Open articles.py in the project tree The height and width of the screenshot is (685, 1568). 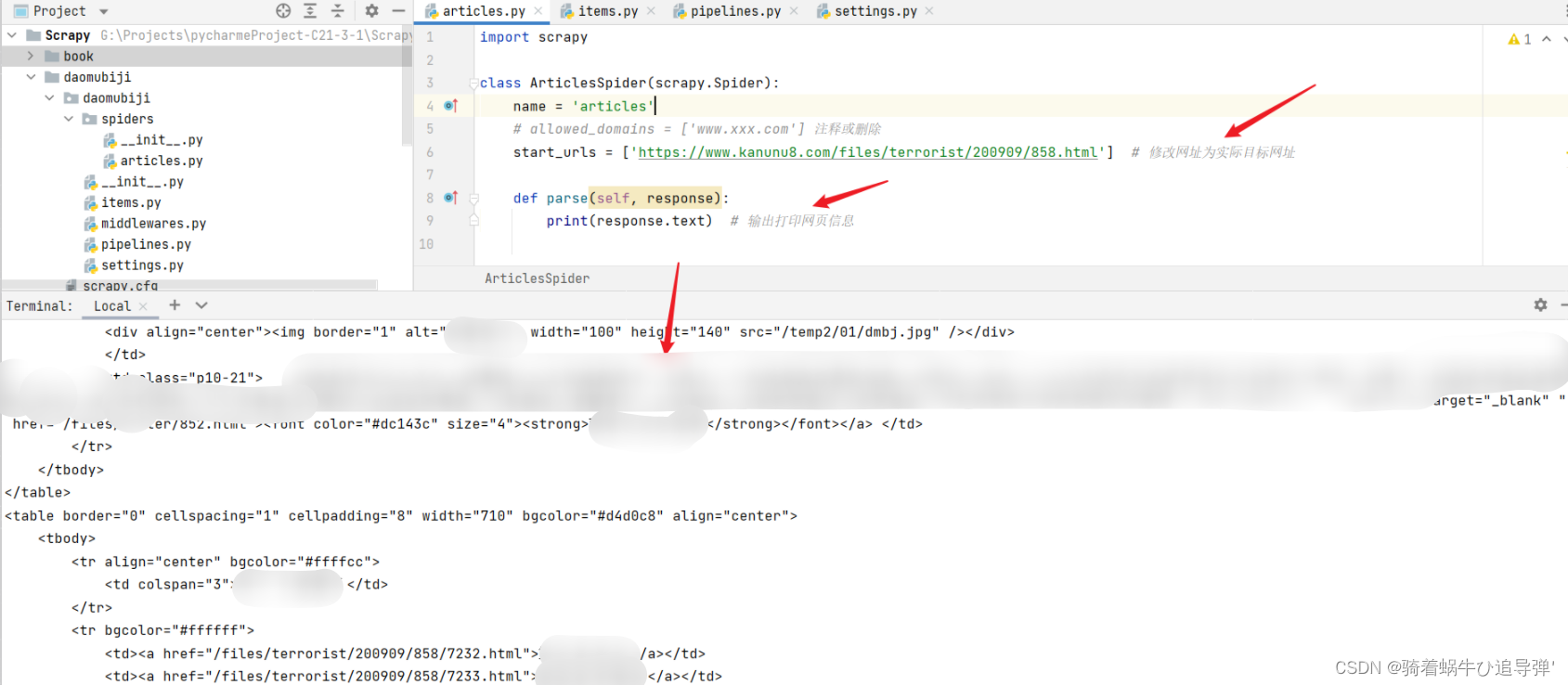[x=161, y=161]
